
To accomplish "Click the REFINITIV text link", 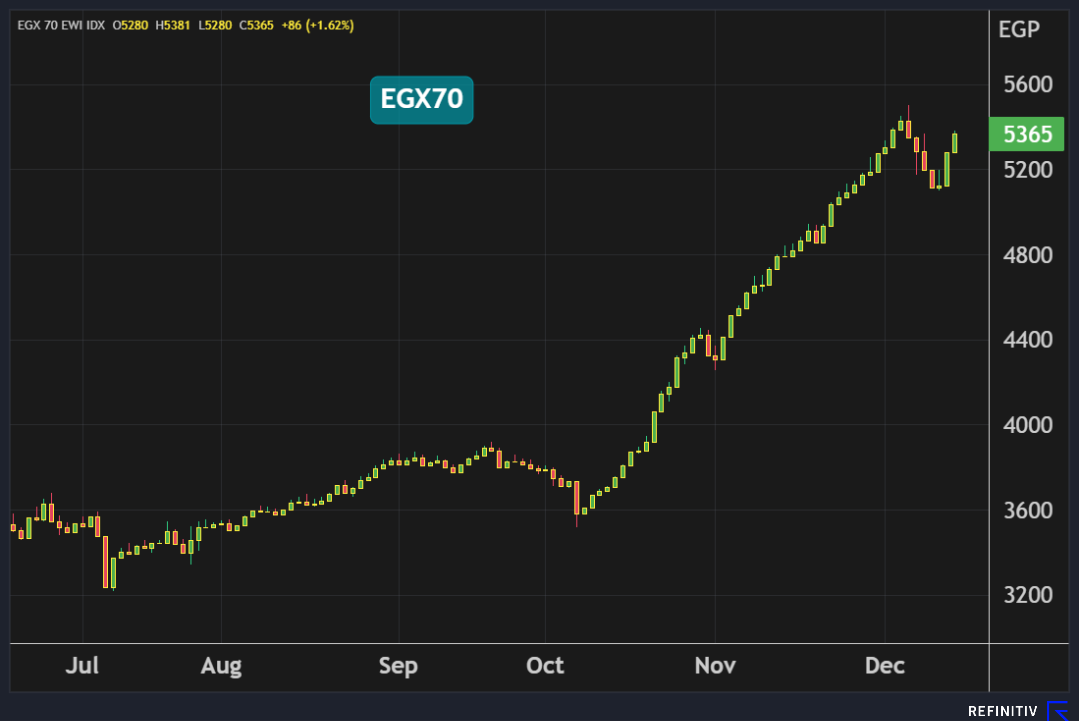I will coord(1002,711).
